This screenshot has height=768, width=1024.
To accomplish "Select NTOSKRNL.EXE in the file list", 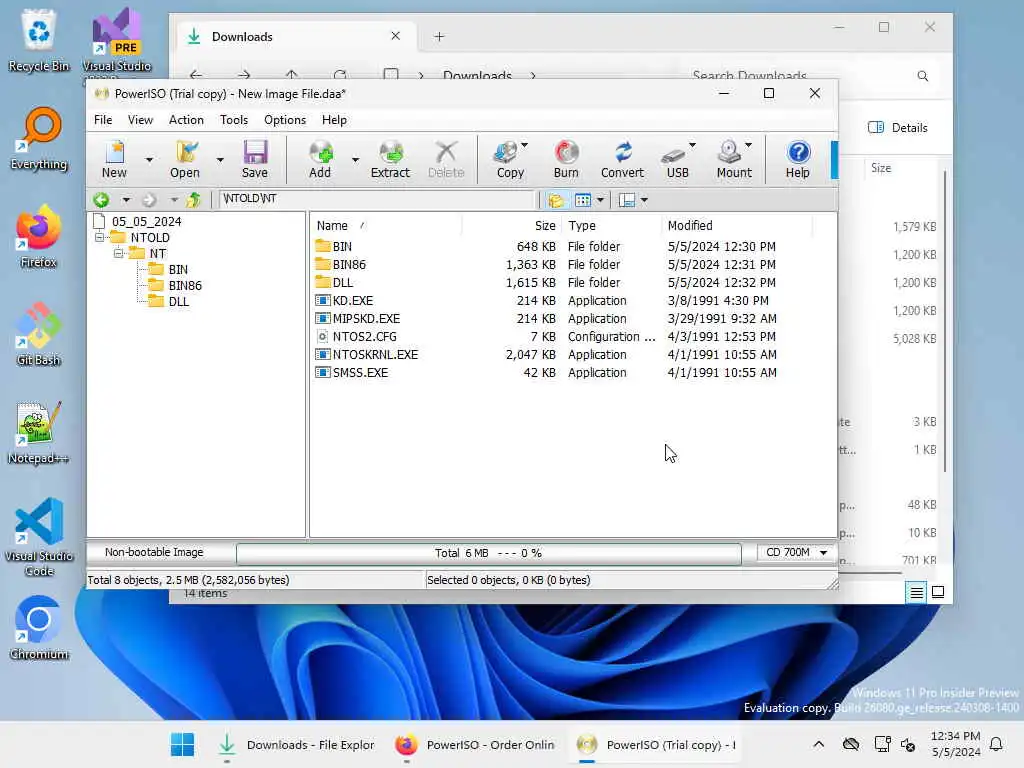I will (376, 355).
